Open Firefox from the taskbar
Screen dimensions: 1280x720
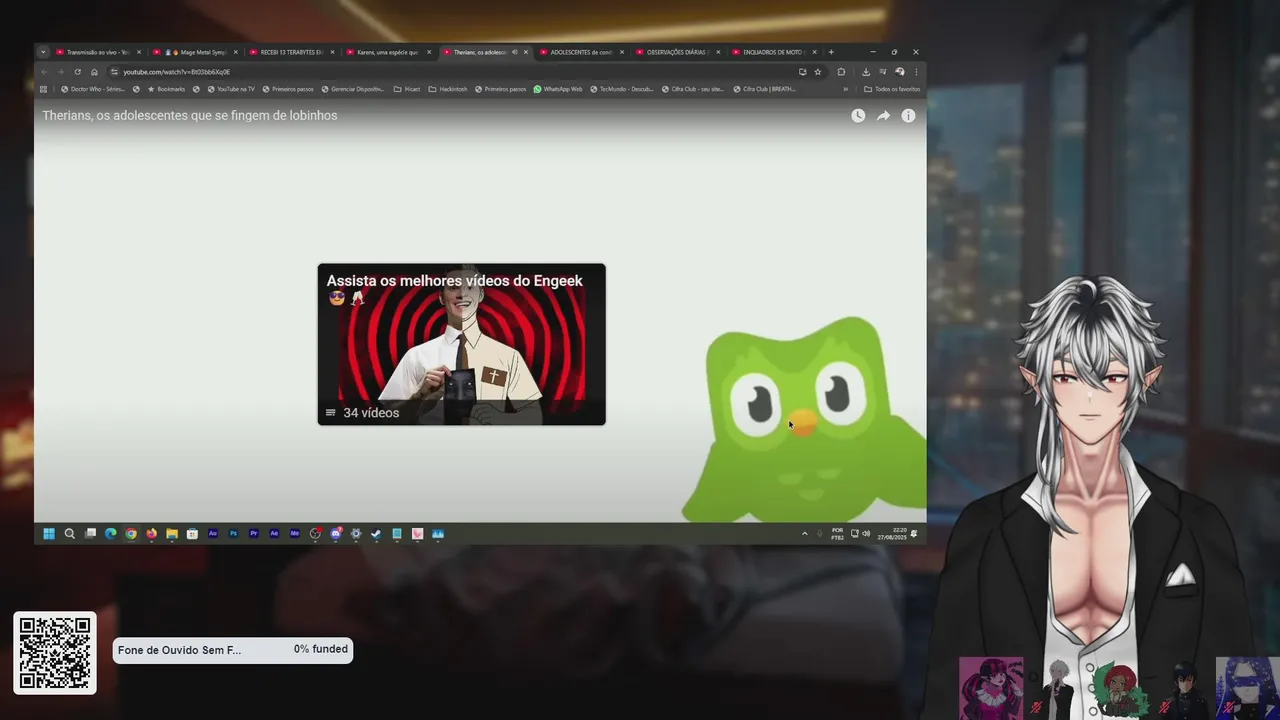[x=151, y=534]
